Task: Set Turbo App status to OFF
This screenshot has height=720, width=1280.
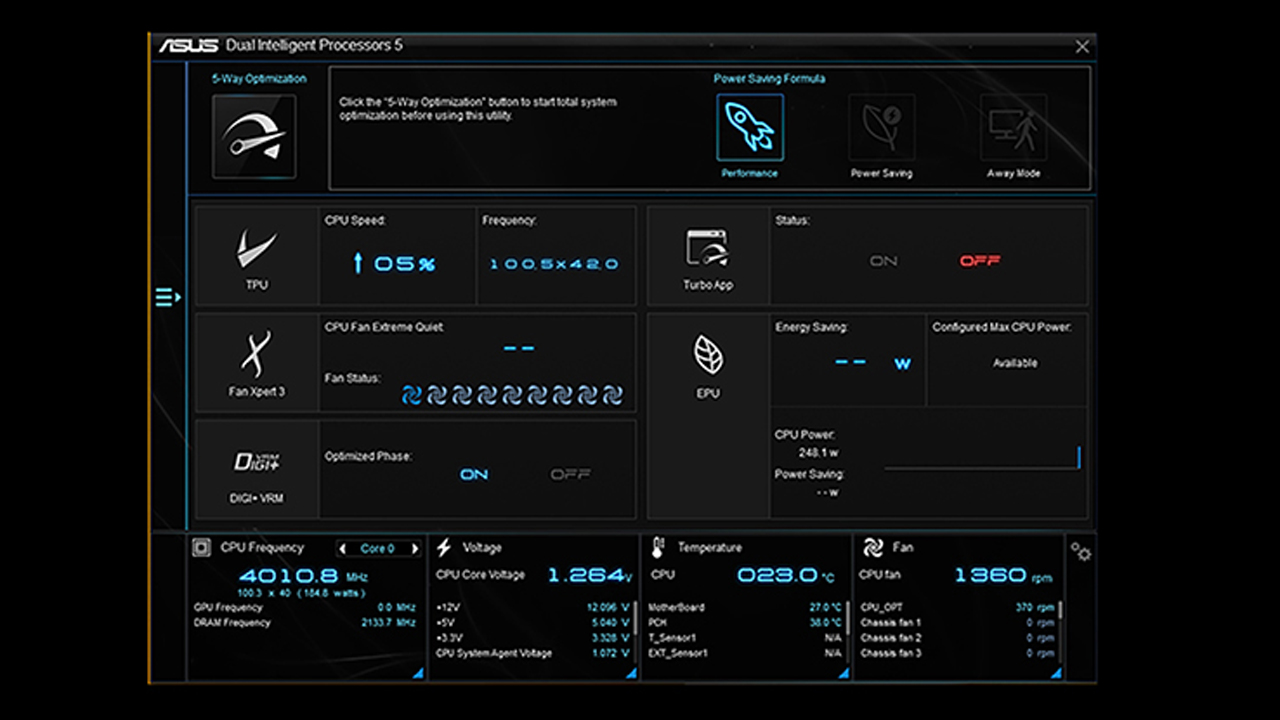Action: [980, 261]
